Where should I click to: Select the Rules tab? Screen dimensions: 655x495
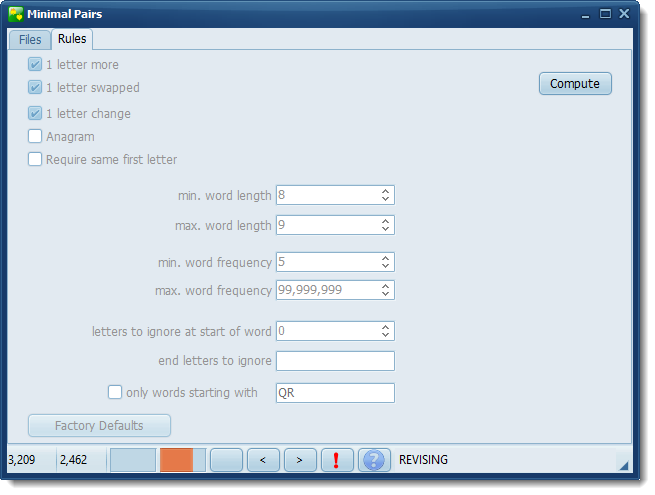pos(72,39)
